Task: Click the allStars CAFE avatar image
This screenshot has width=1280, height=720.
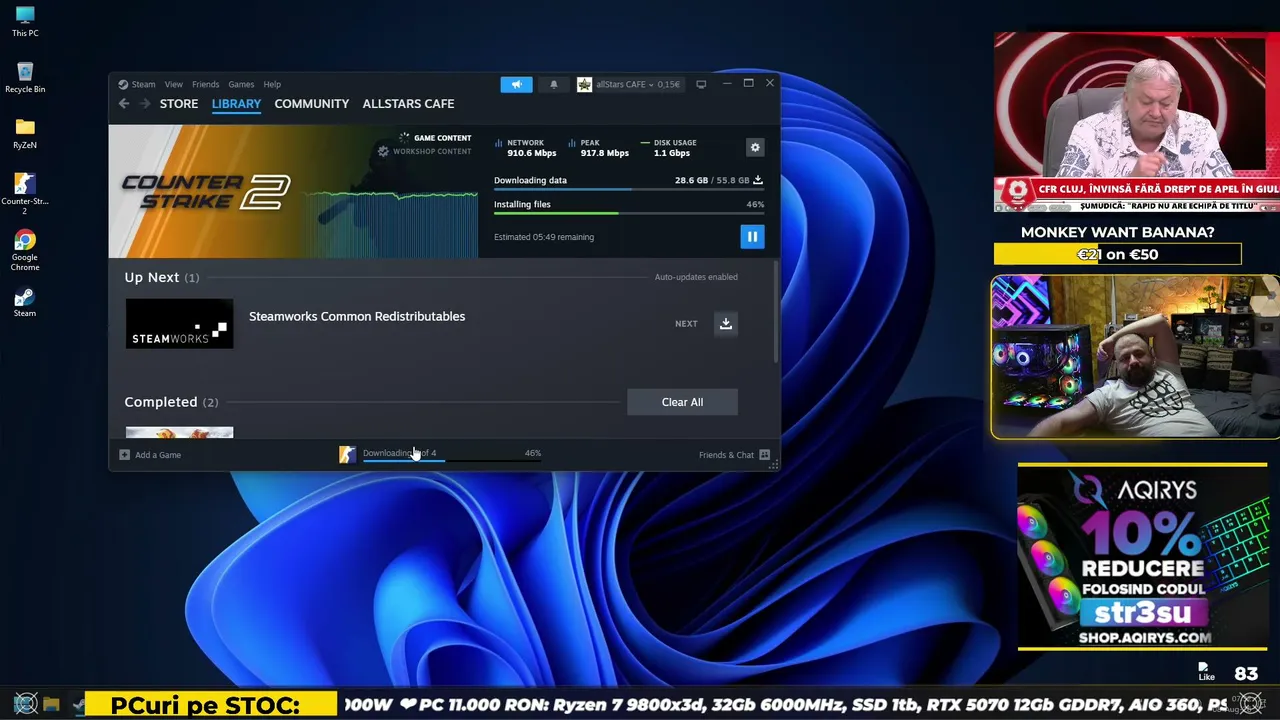Action: pos(585,85)
